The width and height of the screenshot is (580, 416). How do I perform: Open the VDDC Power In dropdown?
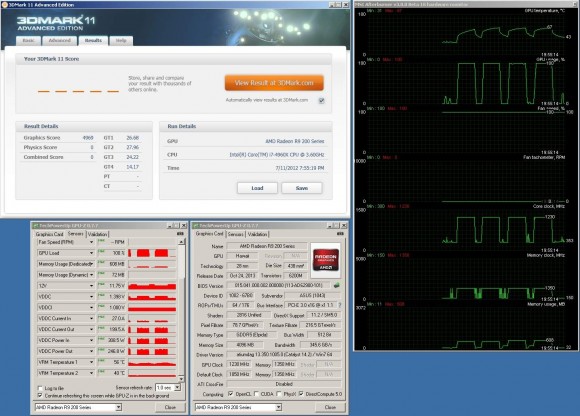pos(91,340)
